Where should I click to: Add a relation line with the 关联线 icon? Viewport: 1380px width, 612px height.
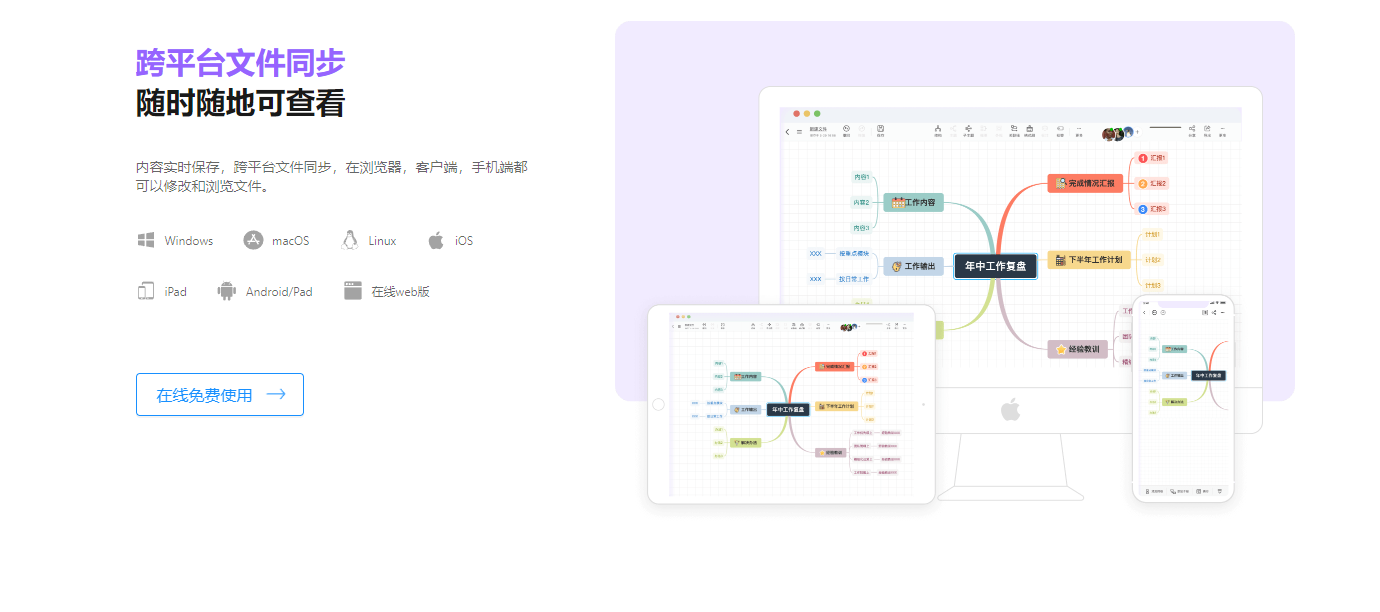coord(1014,129)
